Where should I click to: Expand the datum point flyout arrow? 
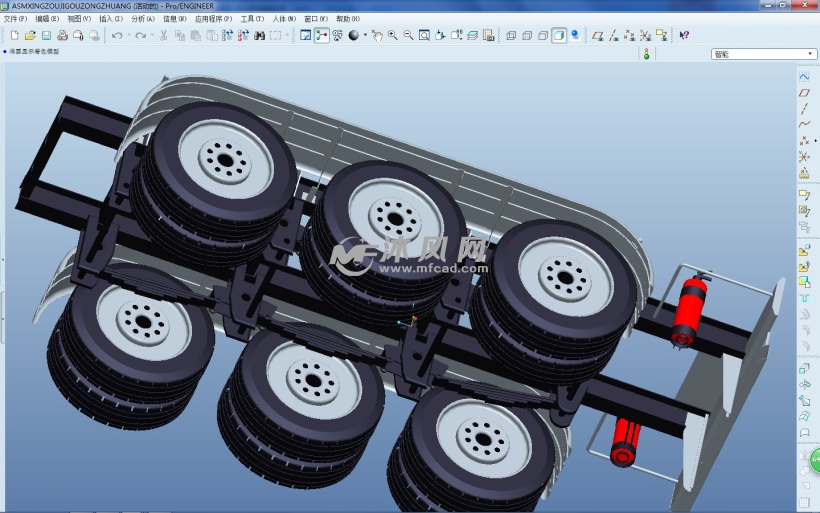pyautogui.click(x=815, y=141)
